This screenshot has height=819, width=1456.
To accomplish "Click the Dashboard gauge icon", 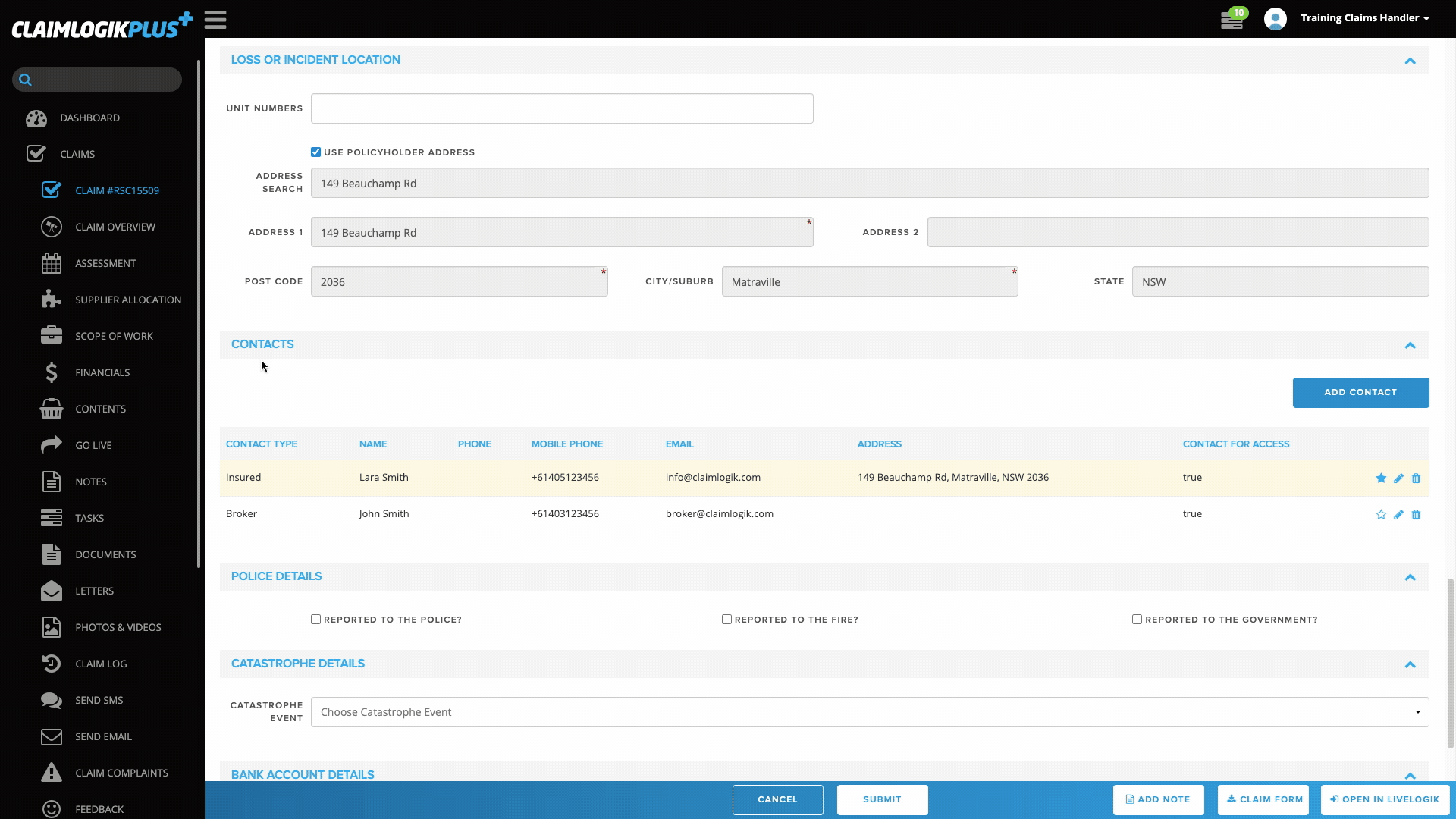I will [x=36, y=118].
